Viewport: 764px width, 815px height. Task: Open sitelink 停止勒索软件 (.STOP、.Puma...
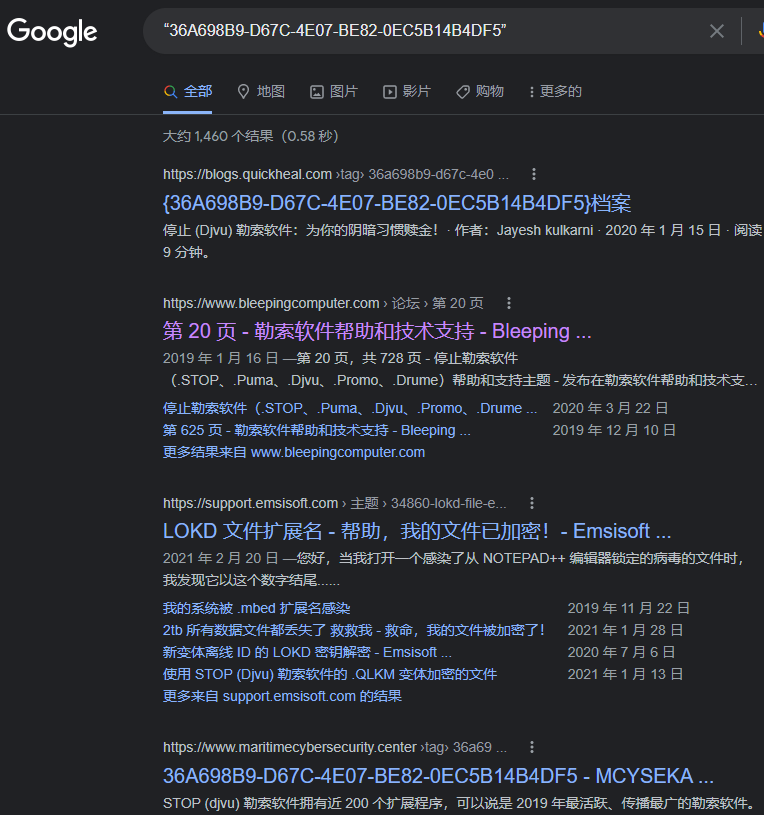(350, 409)
